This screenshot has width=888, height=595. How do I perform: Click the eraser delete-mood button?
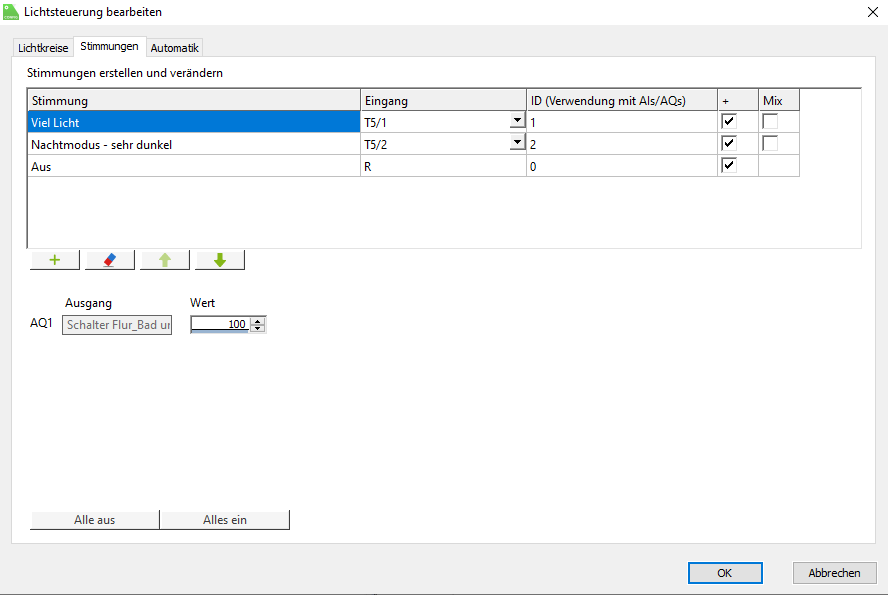tap(110, 260)
